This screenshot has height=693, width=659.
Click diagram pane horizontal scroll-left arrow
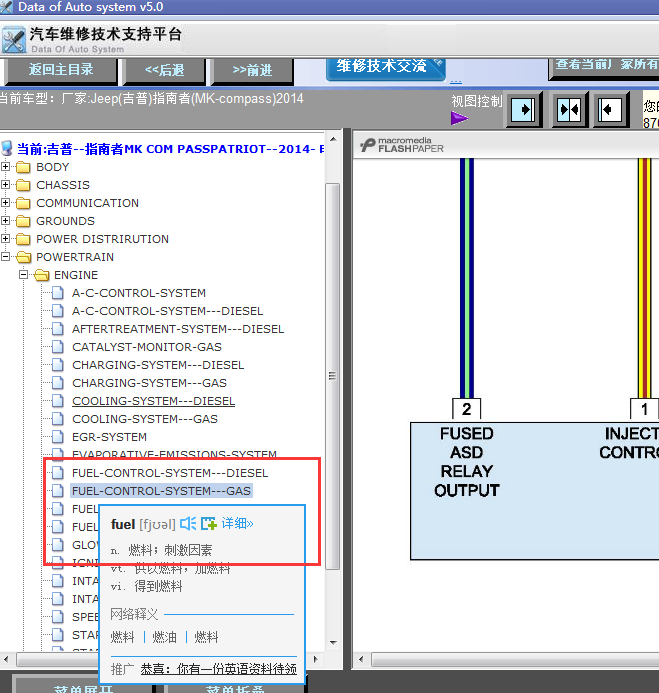pyautogui.click(x=361, y=659)
